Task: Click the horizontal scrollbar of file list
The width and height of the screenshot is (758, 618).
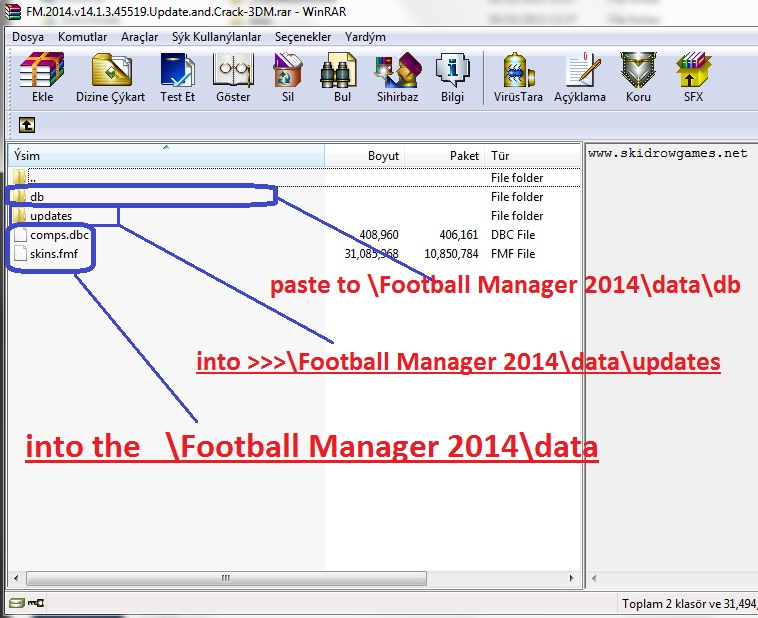Action: pyautogui.click(x=294, y=579)
